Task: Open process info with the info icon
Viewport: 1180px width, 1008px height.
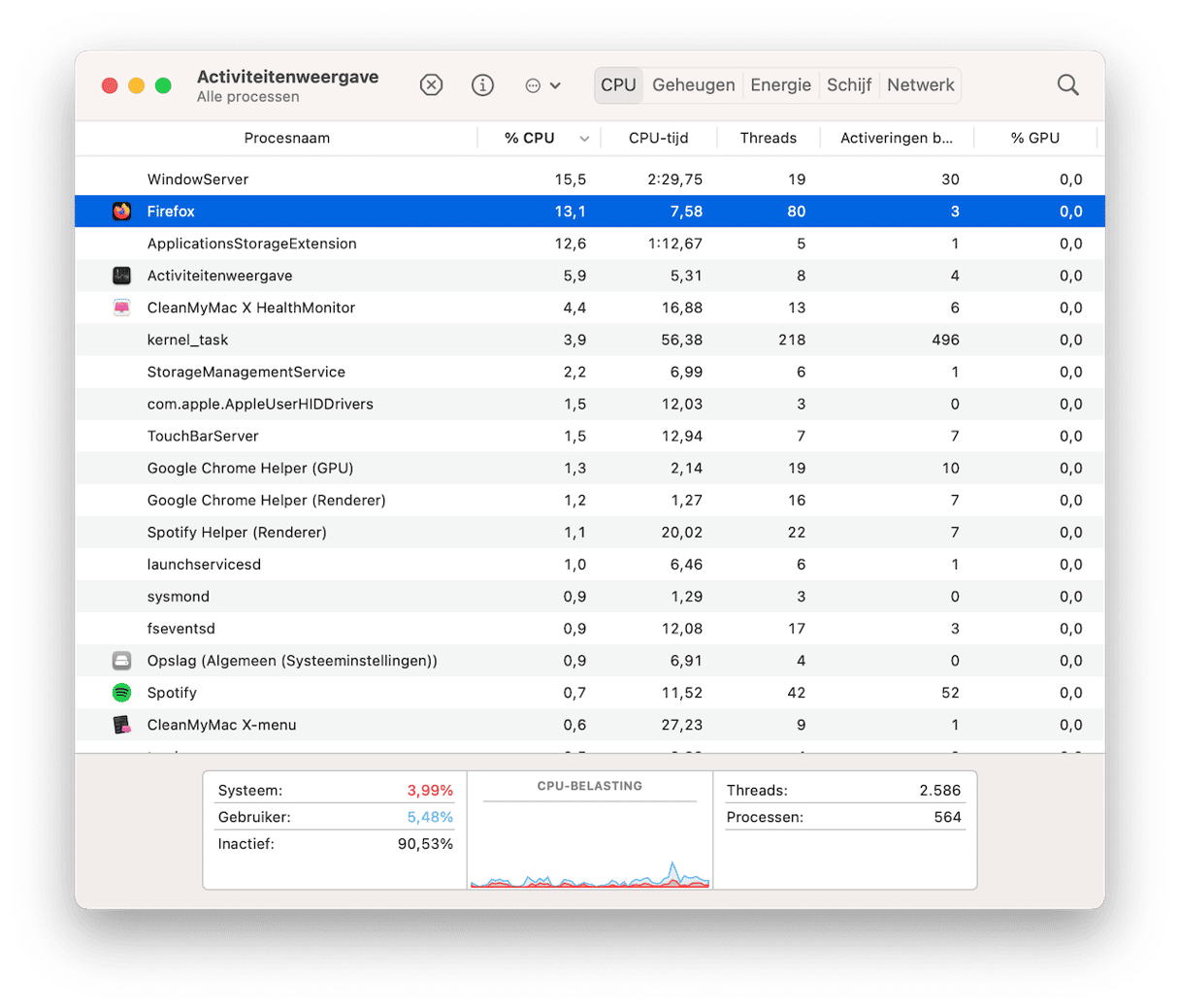Action: tap(482, 85)
